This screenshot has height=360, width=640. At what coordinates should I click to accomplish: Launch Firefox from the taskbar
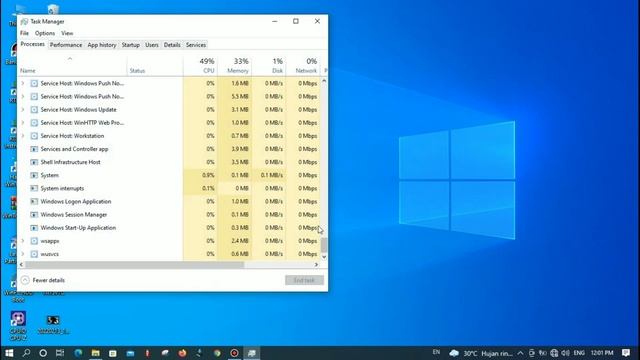coord(182,353)
